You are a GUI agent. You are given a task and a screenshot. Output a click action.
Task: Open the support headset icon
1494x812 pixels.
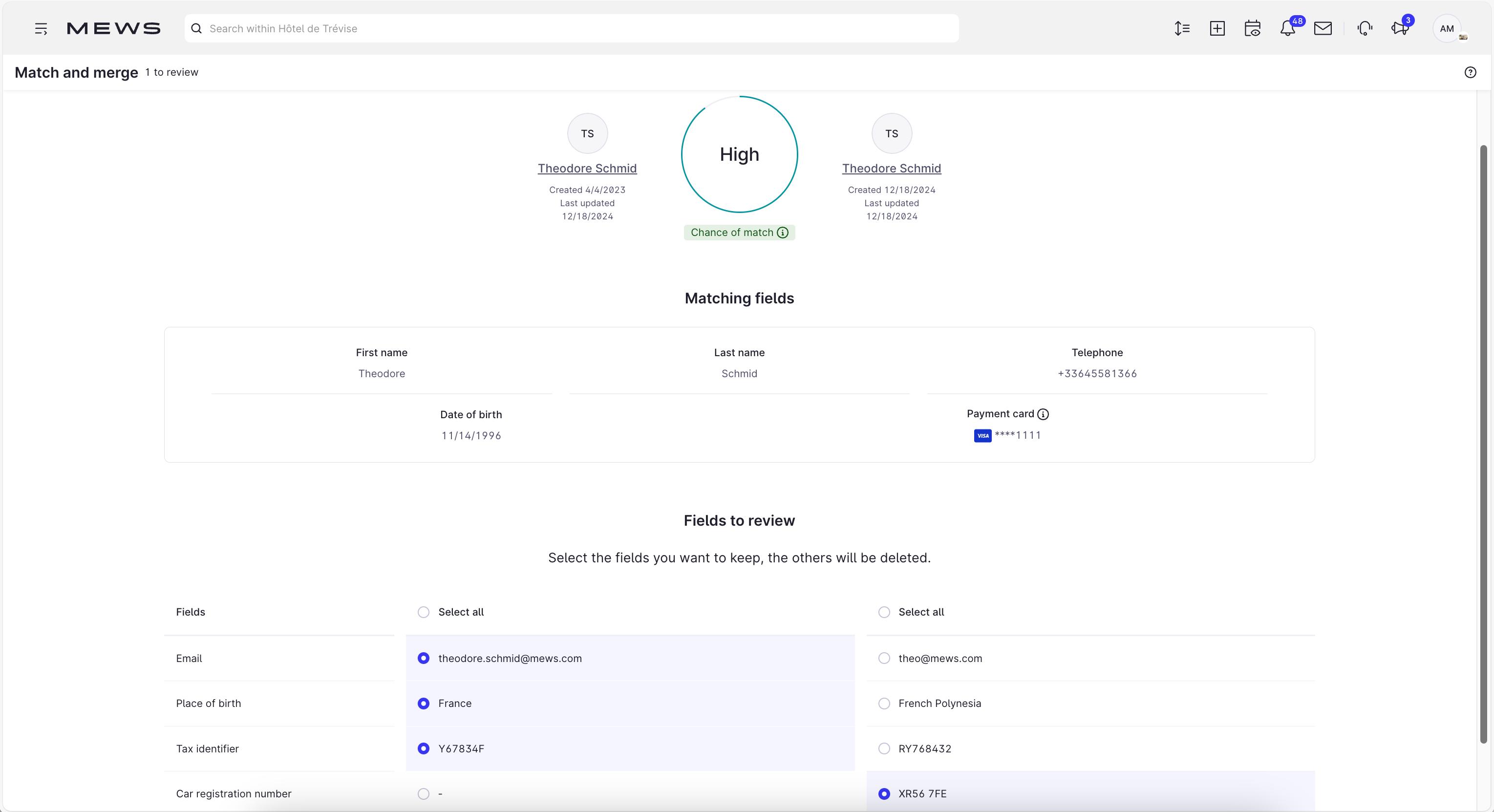(x=1365, y=28)
